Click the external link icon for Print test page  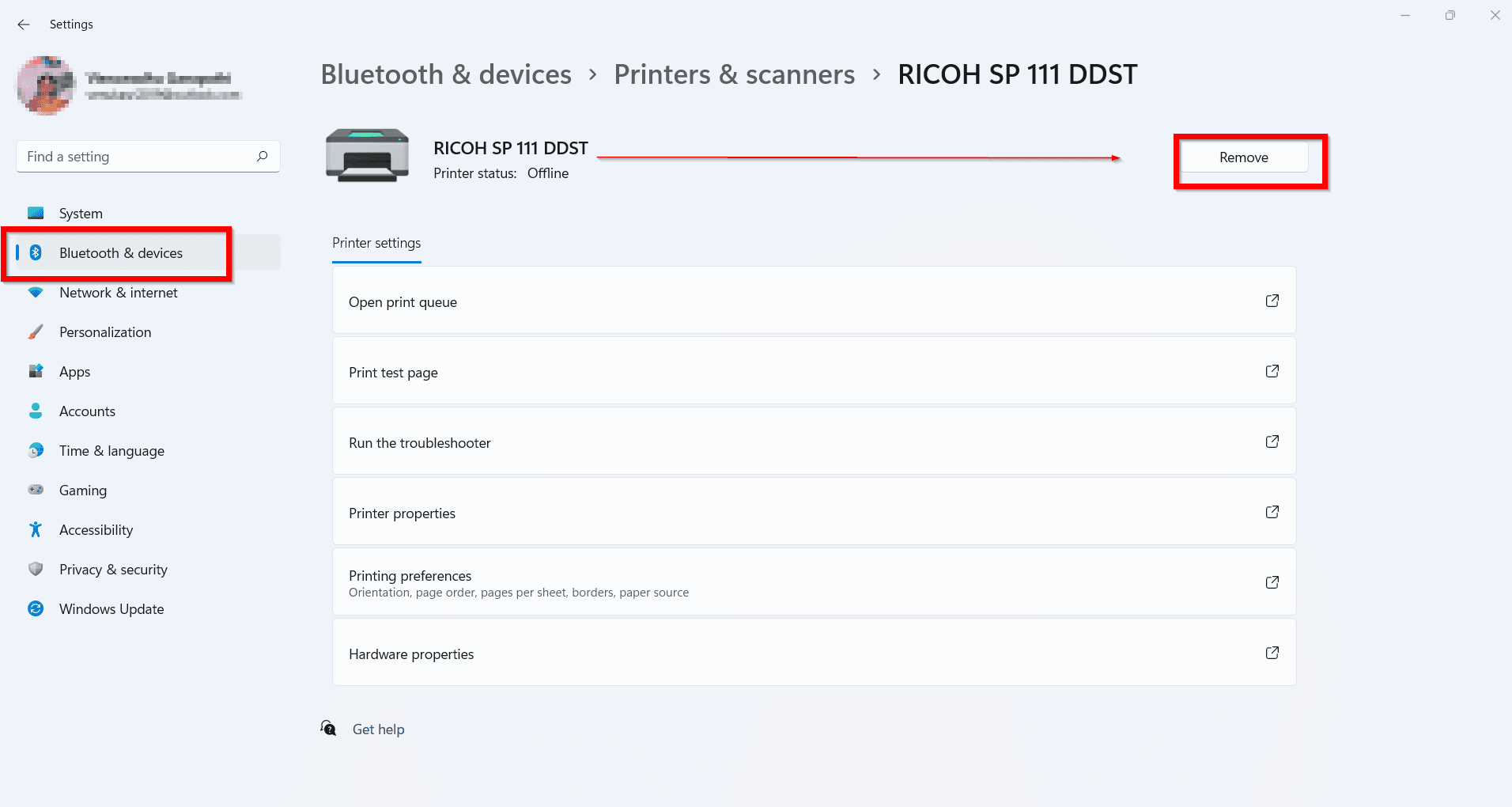coord(1272,371)
